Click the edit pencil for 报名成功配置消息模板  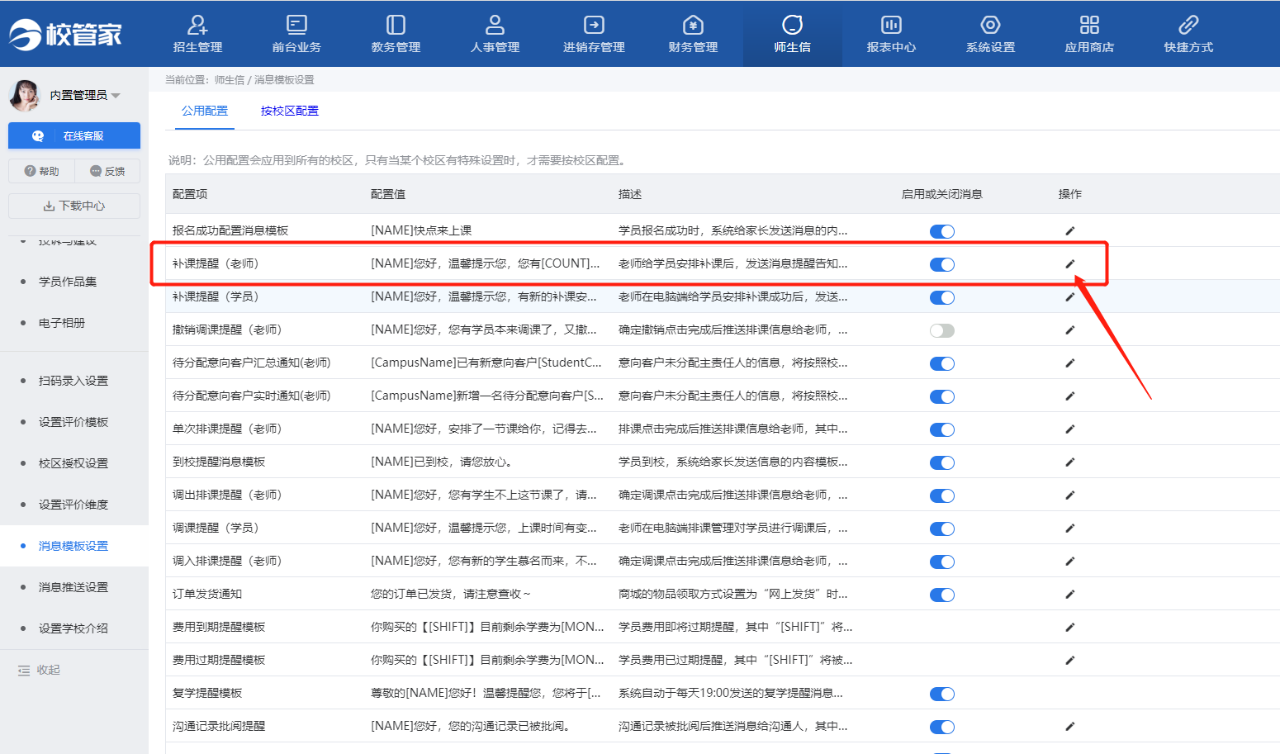(x=1070, y=231)
